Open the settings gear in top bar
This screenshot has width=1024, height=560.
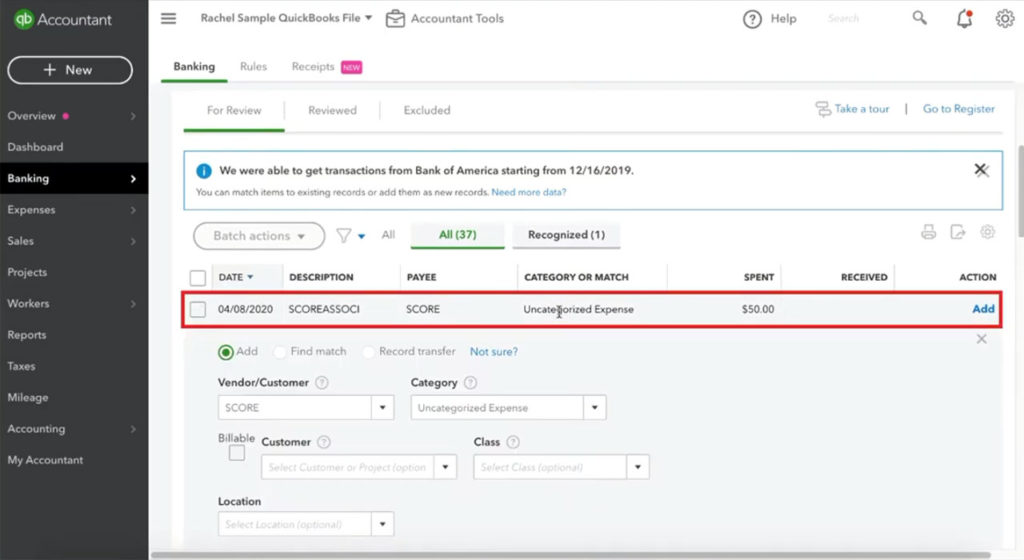[1004, 18]
